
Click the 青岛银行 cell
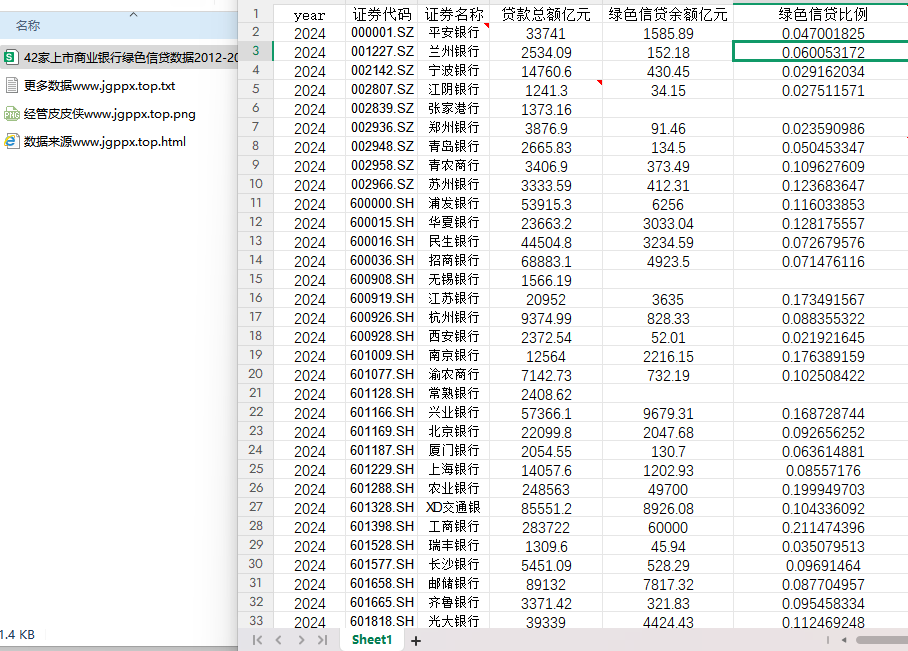(453, 147)
